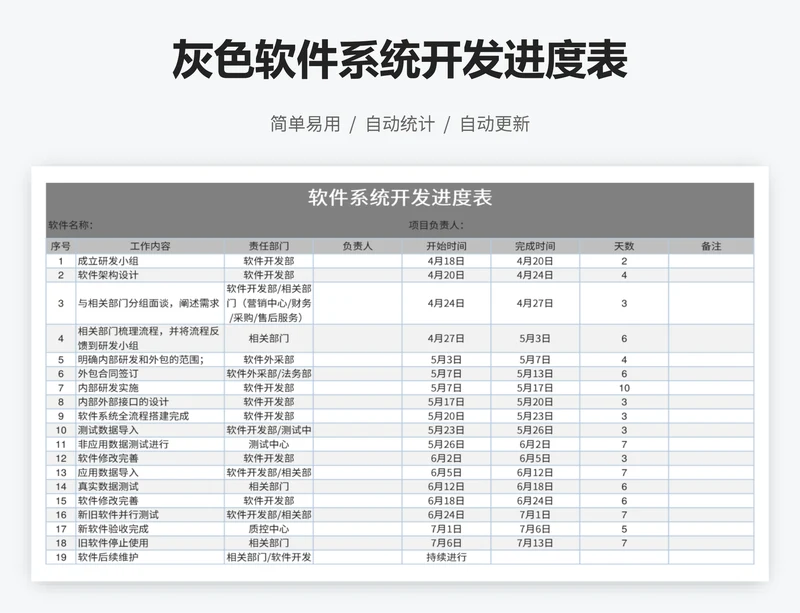Click the 开始时间 column header
This screenshot has height=613, width=800.
pos(446,246)
